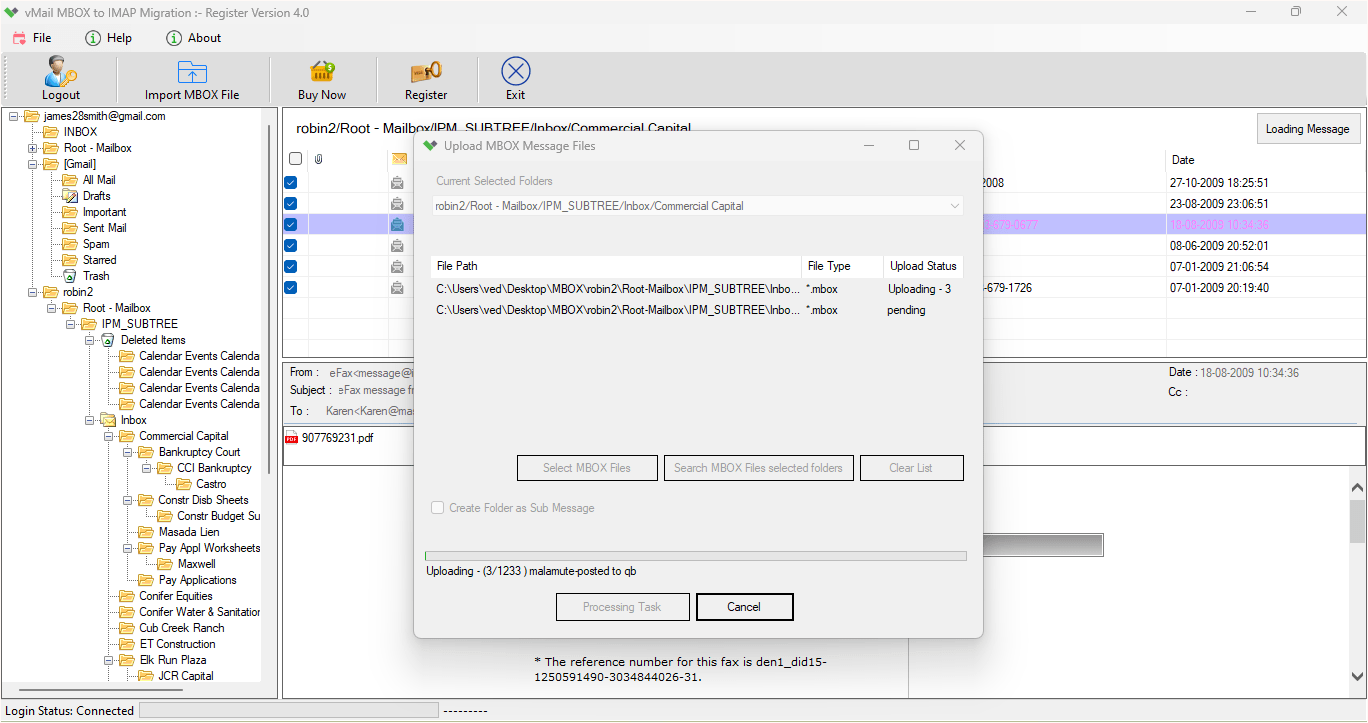
Task: Click Search MBOX Files selected folders button
Action: (758, 468)
